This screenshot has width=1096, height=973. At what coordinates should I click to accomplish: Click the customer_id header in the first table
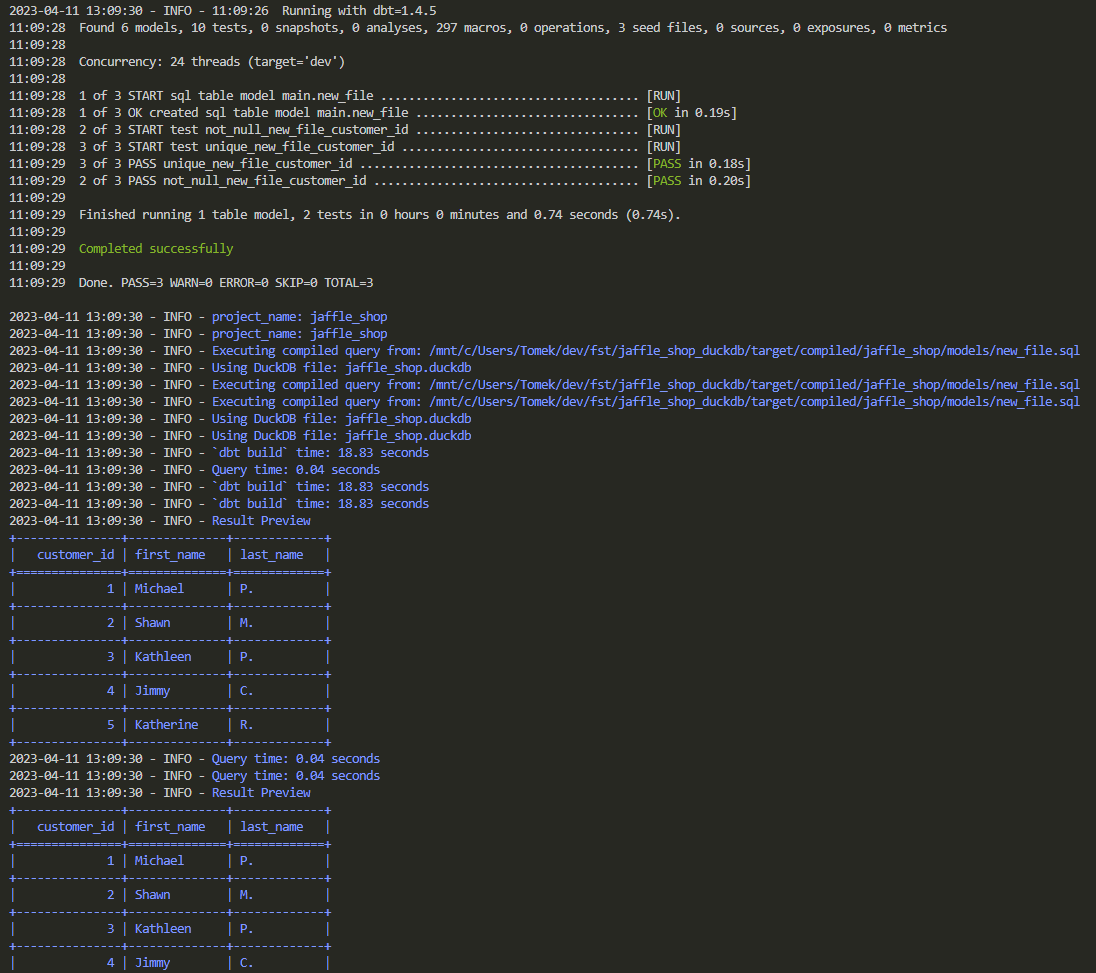coord(75,555)
